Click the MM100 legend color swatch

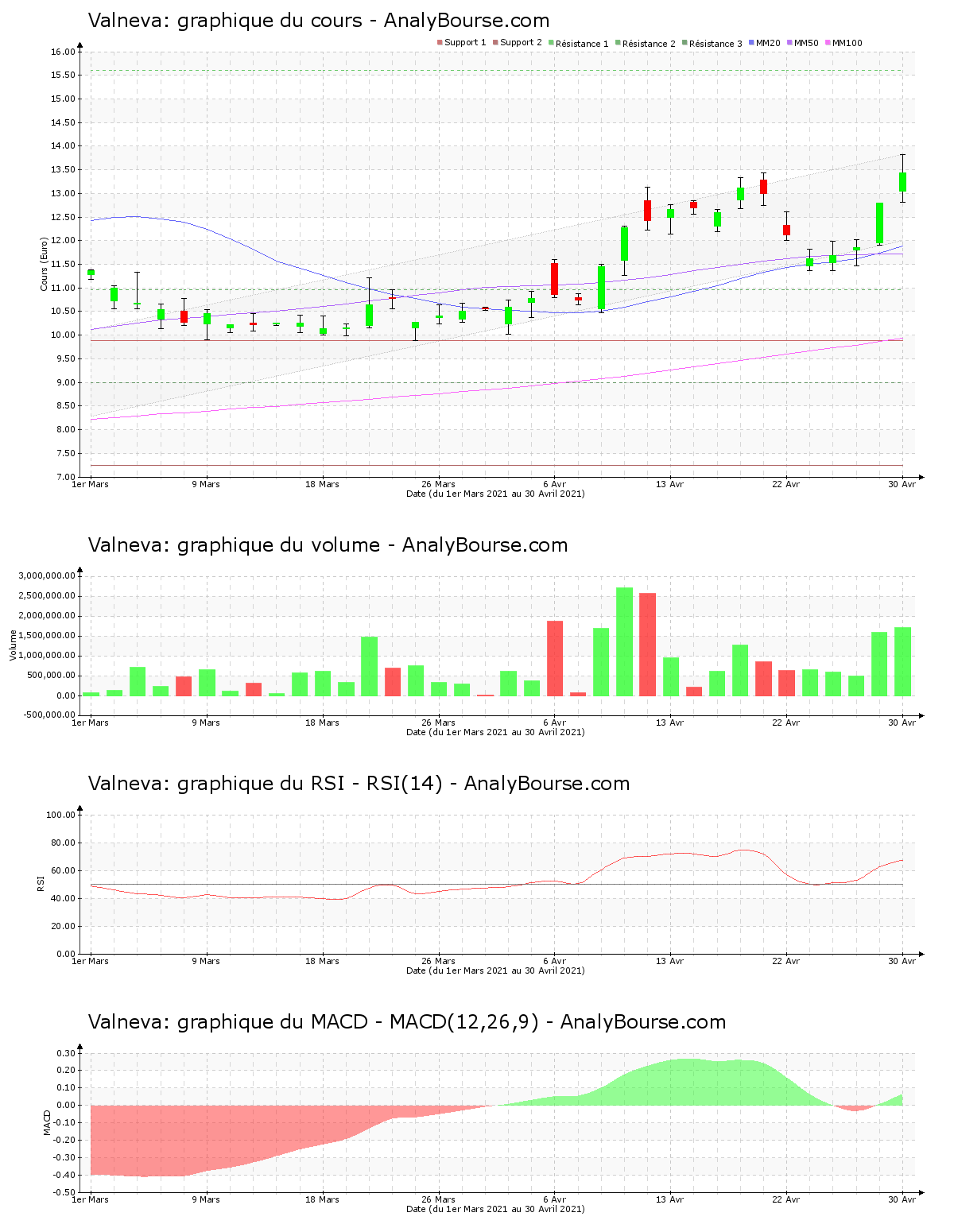pos(828,43)
